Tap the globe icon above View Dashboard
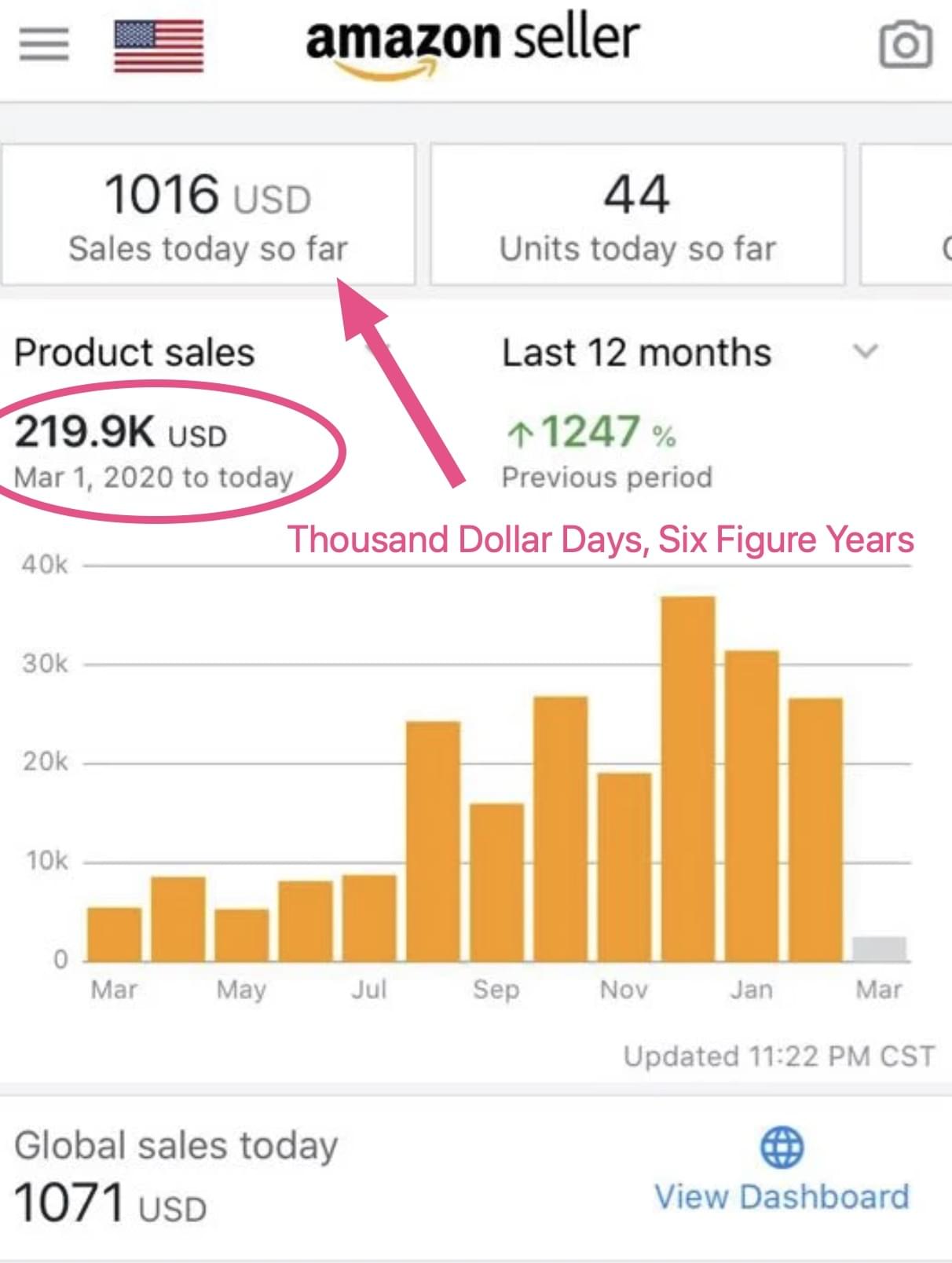The height and width of the screenshot is (1263, 952). click(782, 1148)
